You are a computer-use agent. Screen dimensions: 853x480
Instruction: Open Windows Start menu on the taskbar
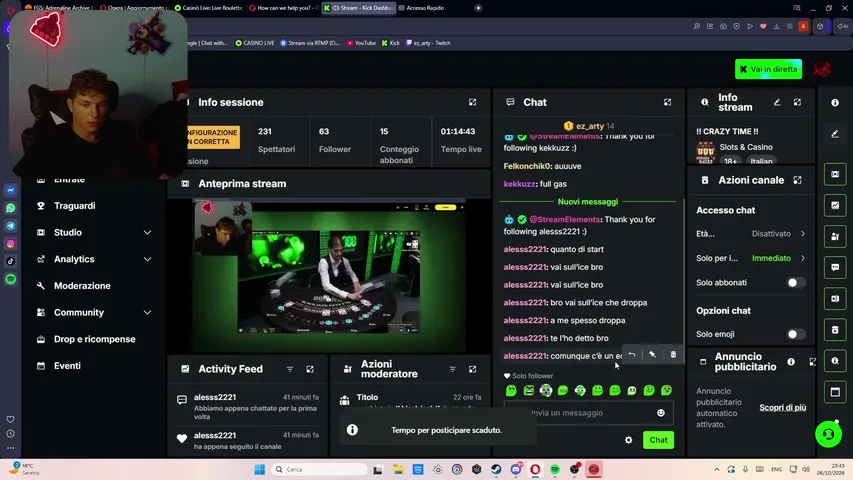259,469
